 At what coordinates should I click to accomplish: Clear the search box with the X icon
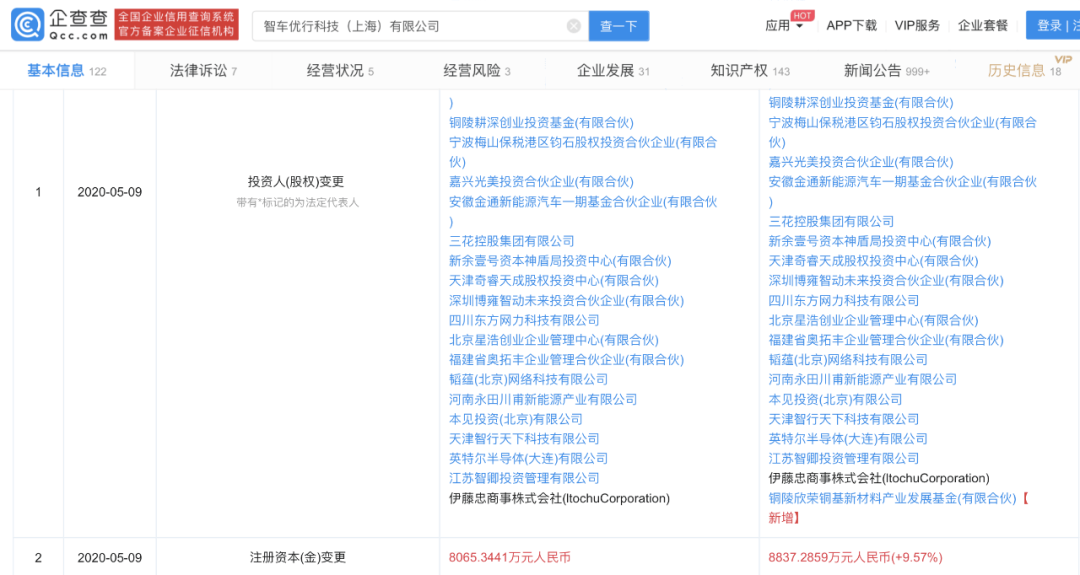point(573,26)
